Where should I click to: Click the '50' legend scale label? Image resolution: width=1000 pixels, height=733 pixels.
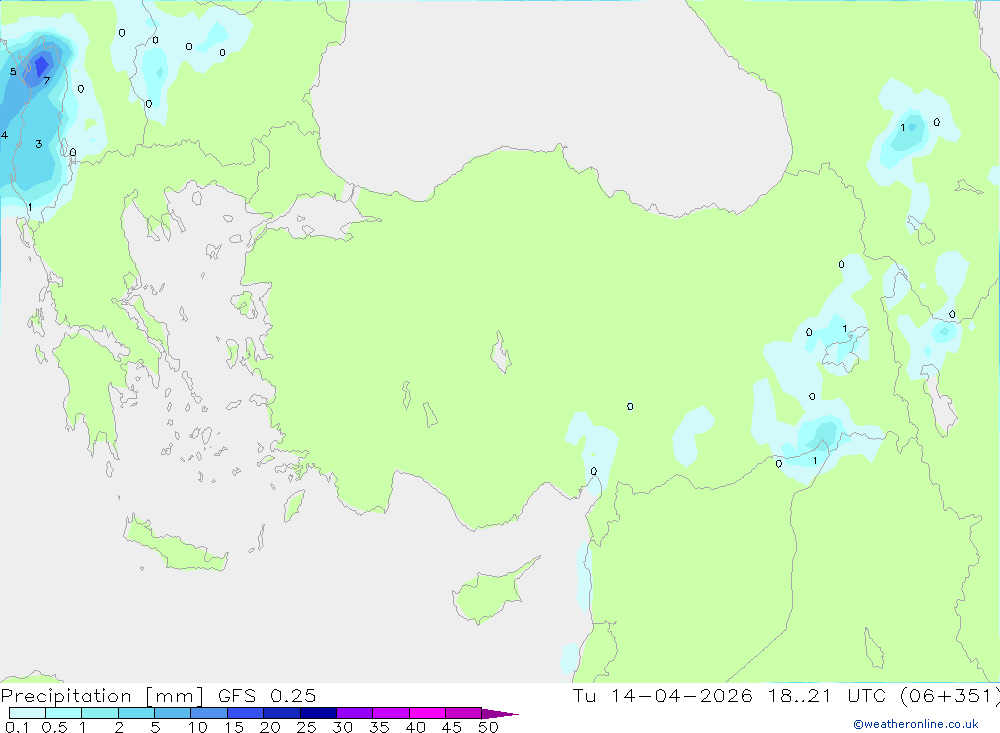coord(489,727)
